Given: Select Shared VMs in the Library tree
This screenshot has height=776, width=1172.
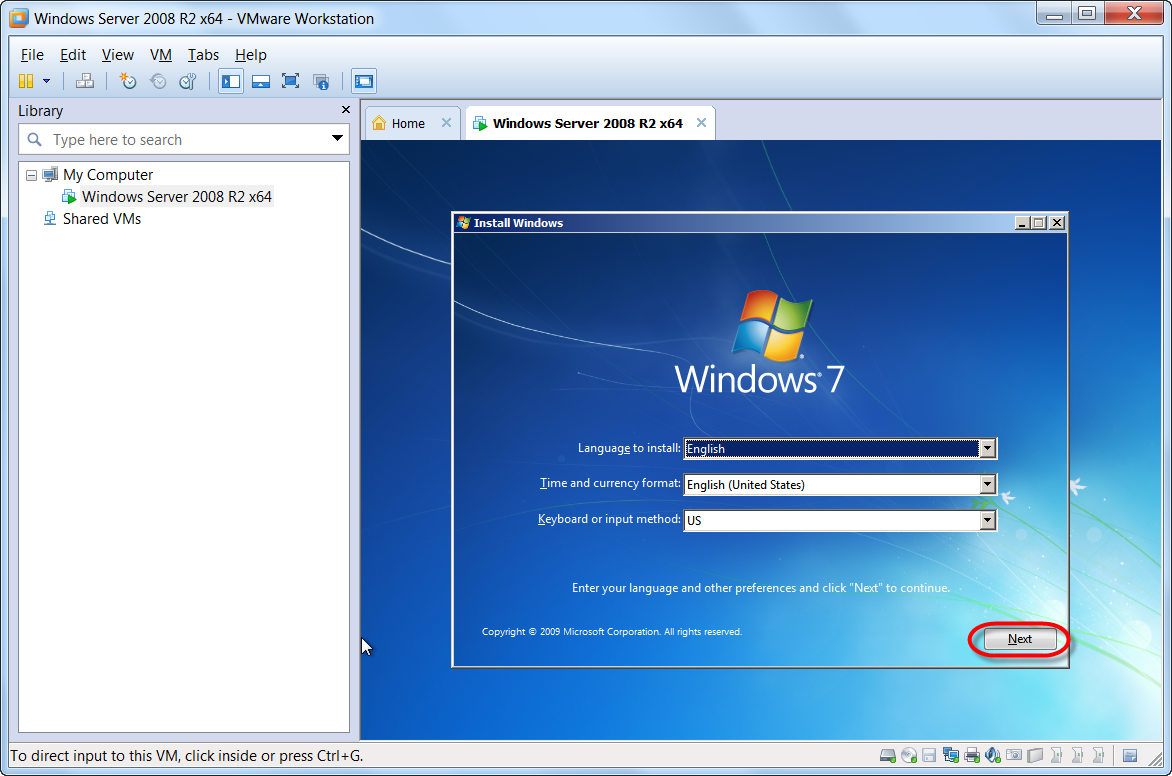Looking at the screenshot, I should pyautogui.click(x=102, y=218).
